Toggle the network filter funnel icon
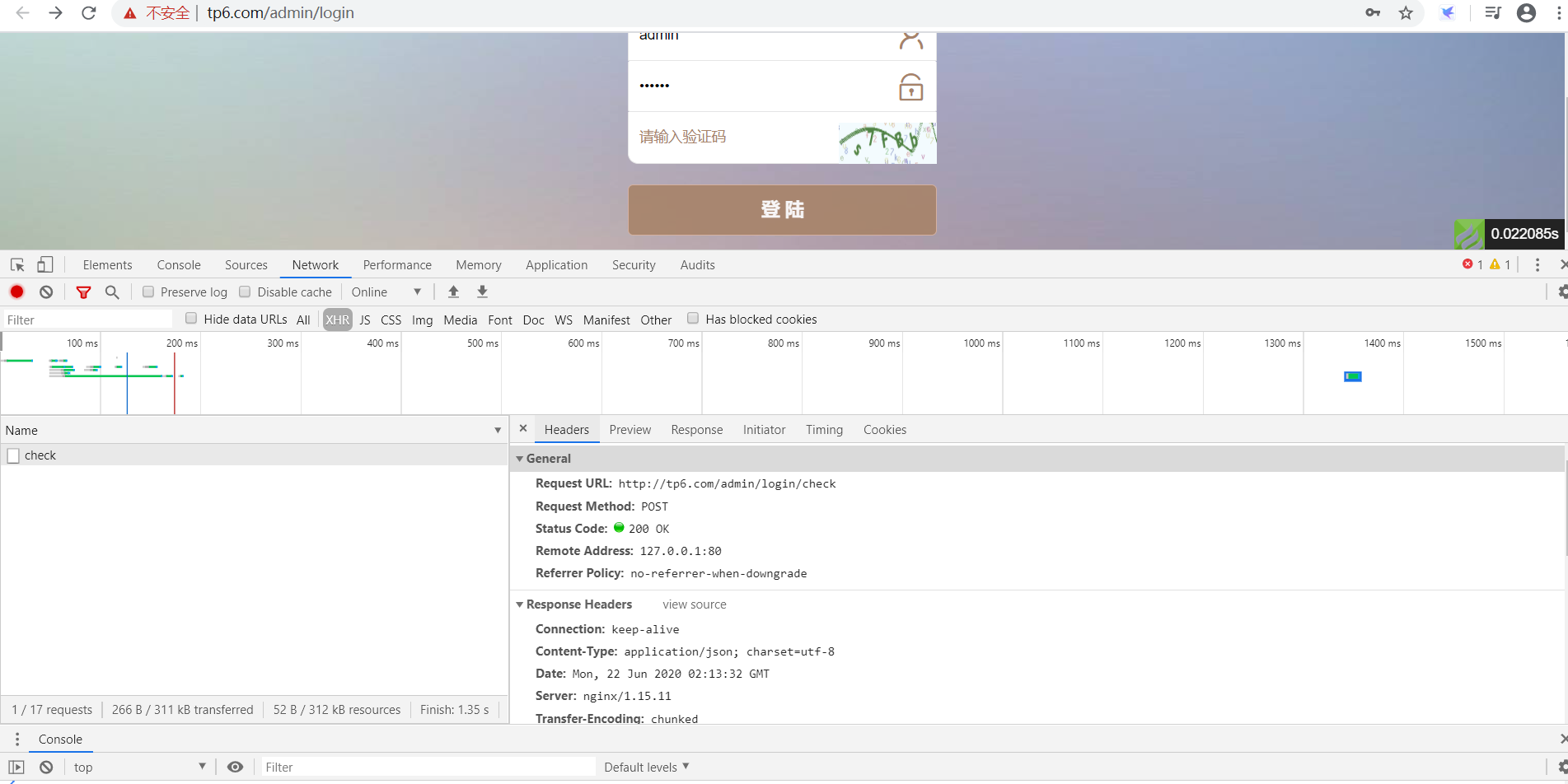1568x784 pixels. (x=83, y=292)
